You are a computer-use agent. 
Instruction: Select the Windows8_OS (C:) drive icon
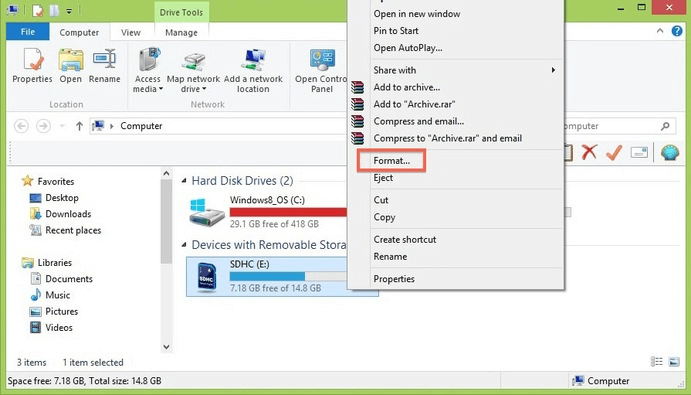click(x=207, y=212)
